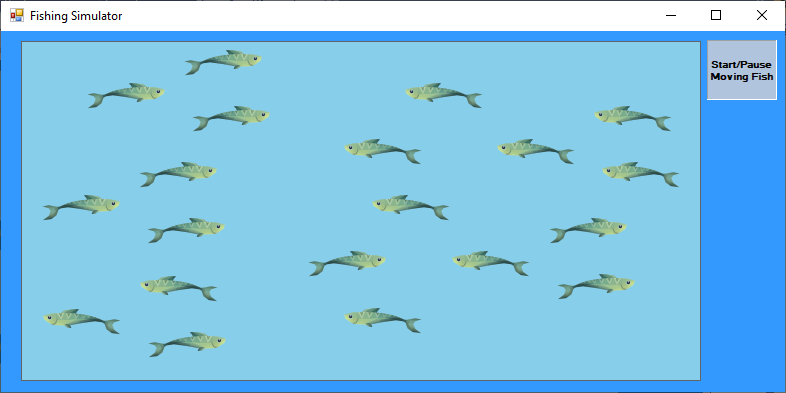This screenshot has height=393, width=786.
Task: Select the only right-facing fish in the middle area
Action: pyautogui.click(x=347, y=264)
